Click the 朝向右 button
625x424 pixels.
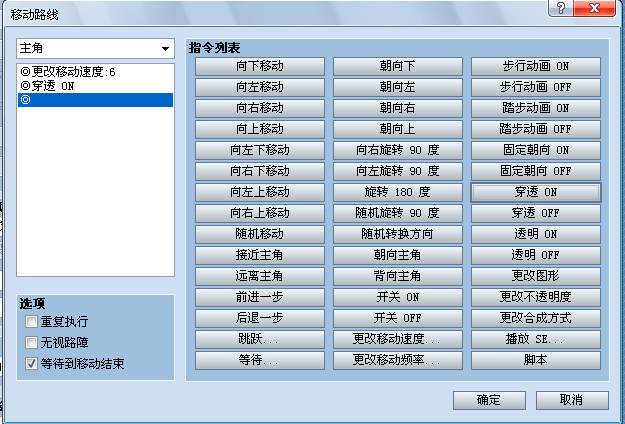click(x=398, y=108)
